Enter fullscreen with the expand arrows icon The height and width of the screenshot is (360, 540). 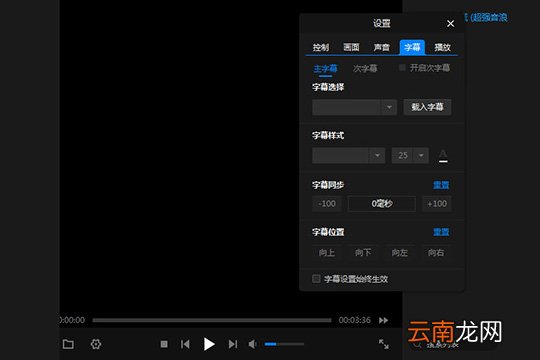(x=384, y=344)
